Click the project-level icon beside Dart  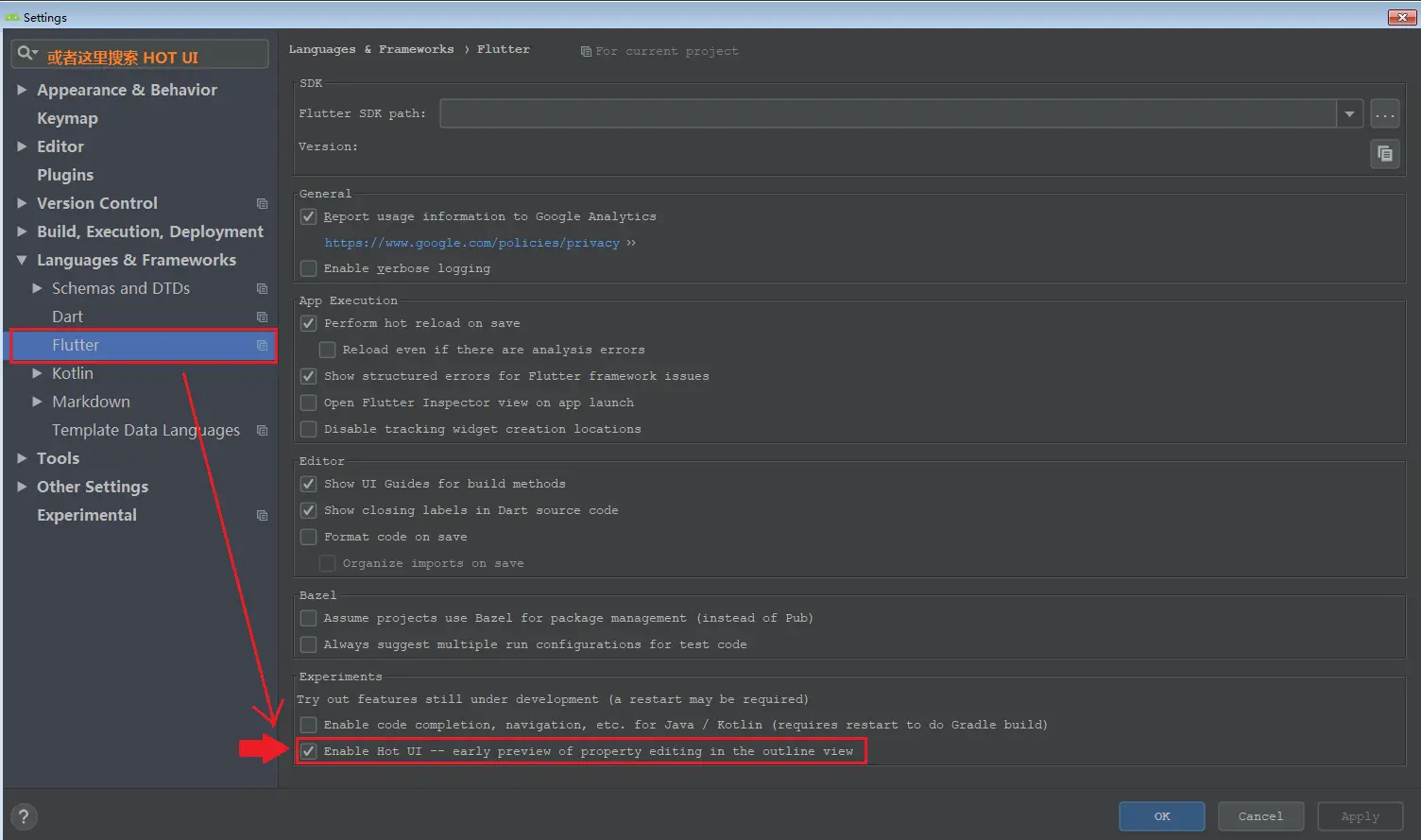(x=263, y=317)
